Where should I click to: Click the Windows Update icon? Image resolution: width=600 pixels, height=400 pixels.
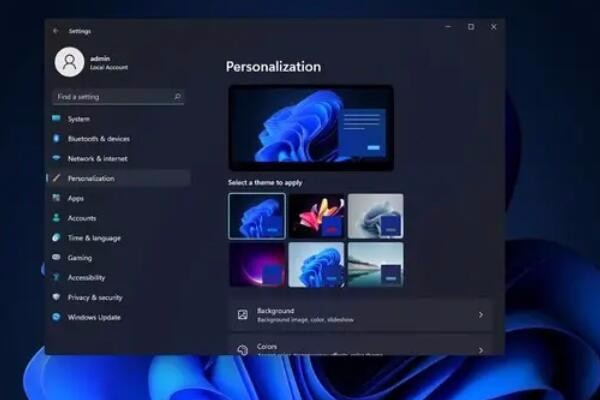(x=56, y=317)
